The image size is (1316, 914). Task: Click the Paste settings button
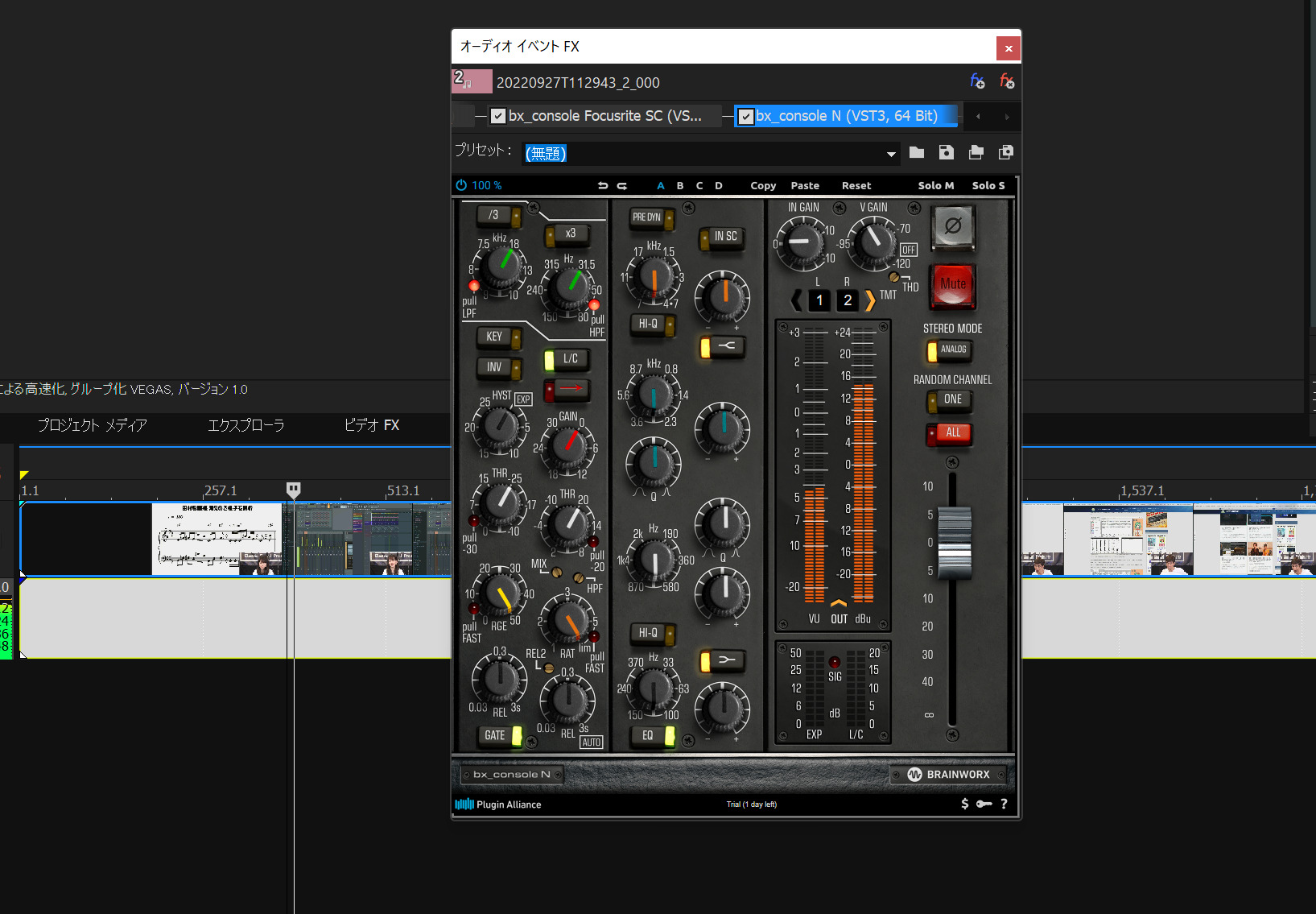coord(805,185)
